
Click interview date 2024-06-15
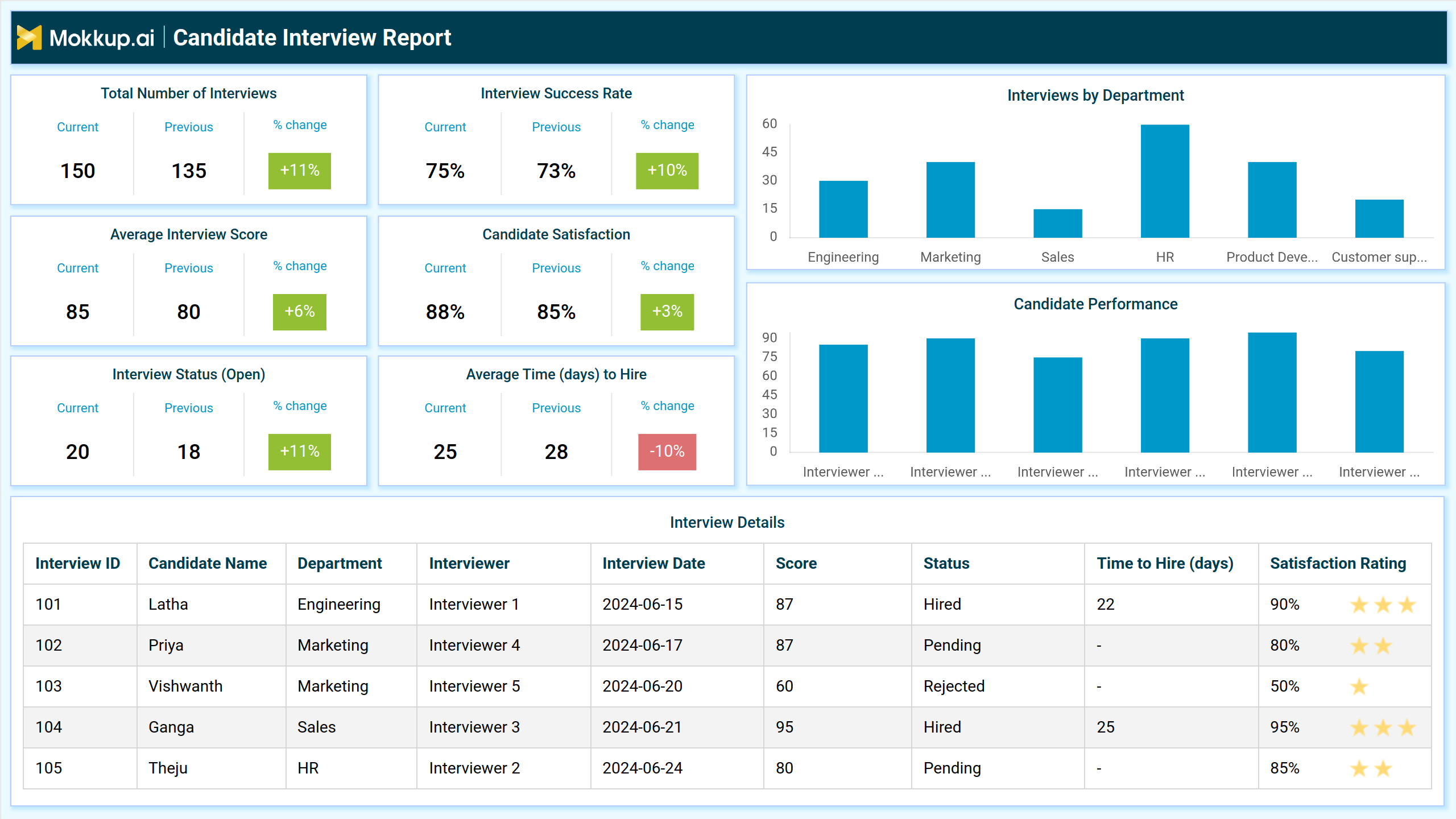[642, 604]
